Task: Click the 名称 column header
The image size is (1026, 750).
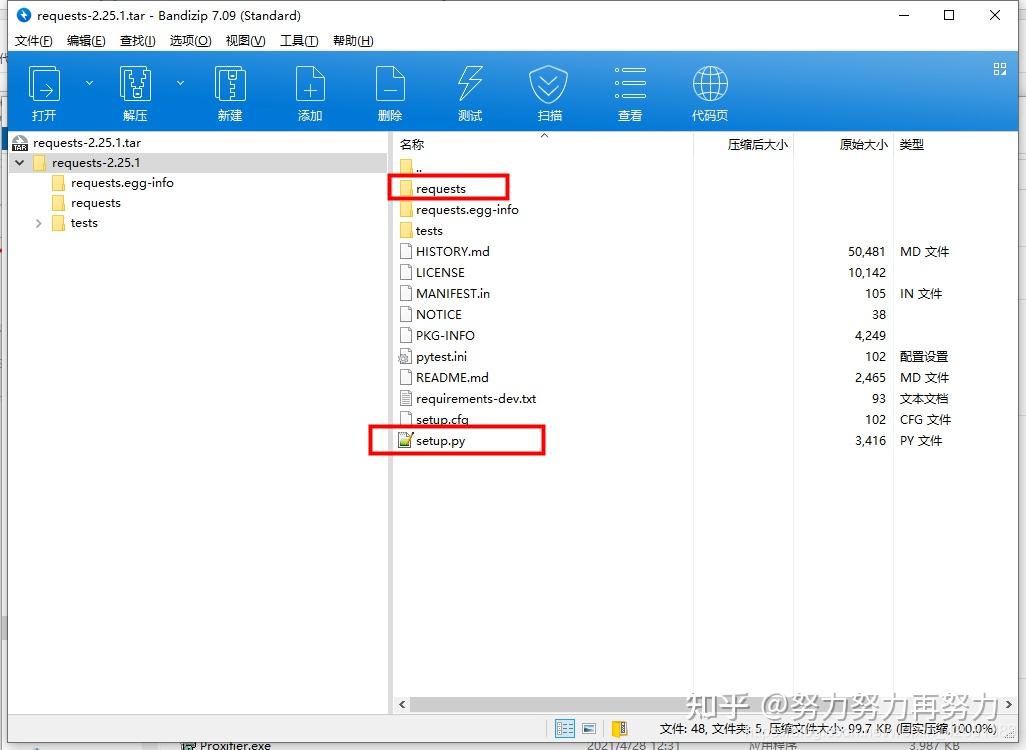Action: [x=412, y=145]
